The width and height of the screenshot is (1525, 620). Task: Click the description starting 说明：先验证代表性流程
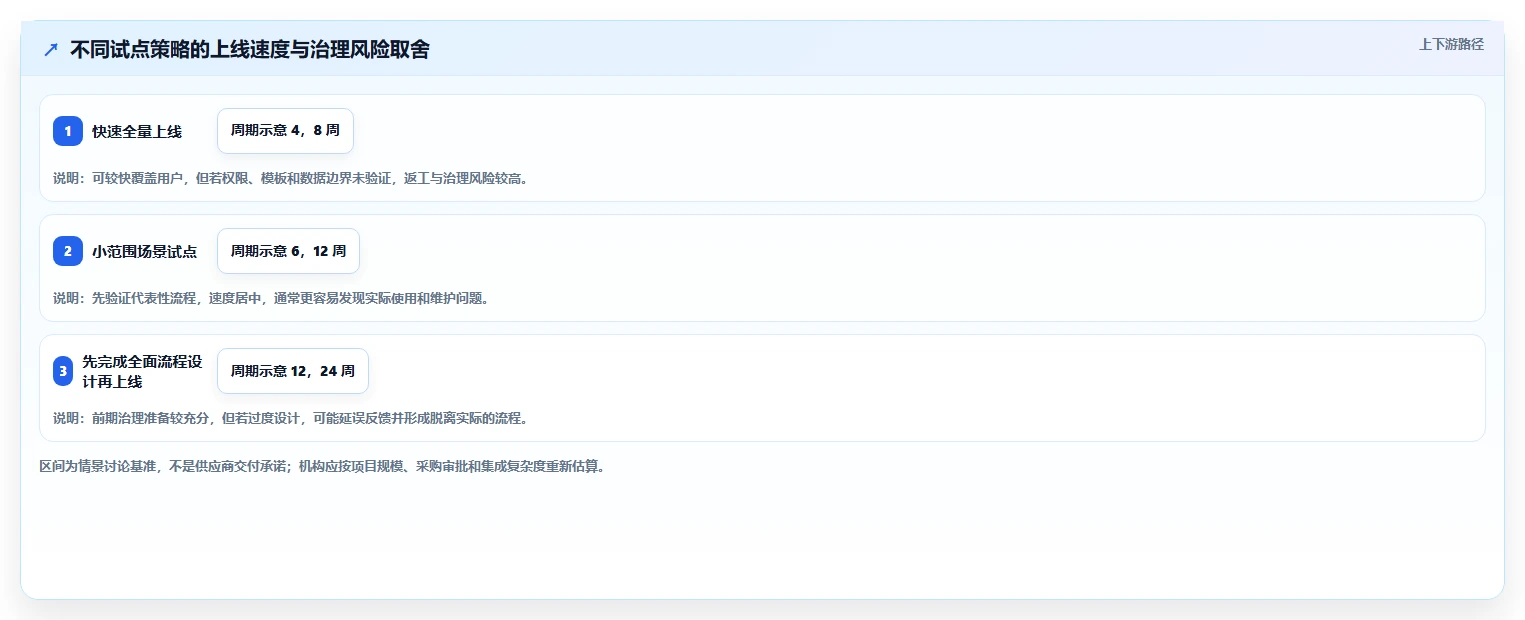tap(271, 298)
